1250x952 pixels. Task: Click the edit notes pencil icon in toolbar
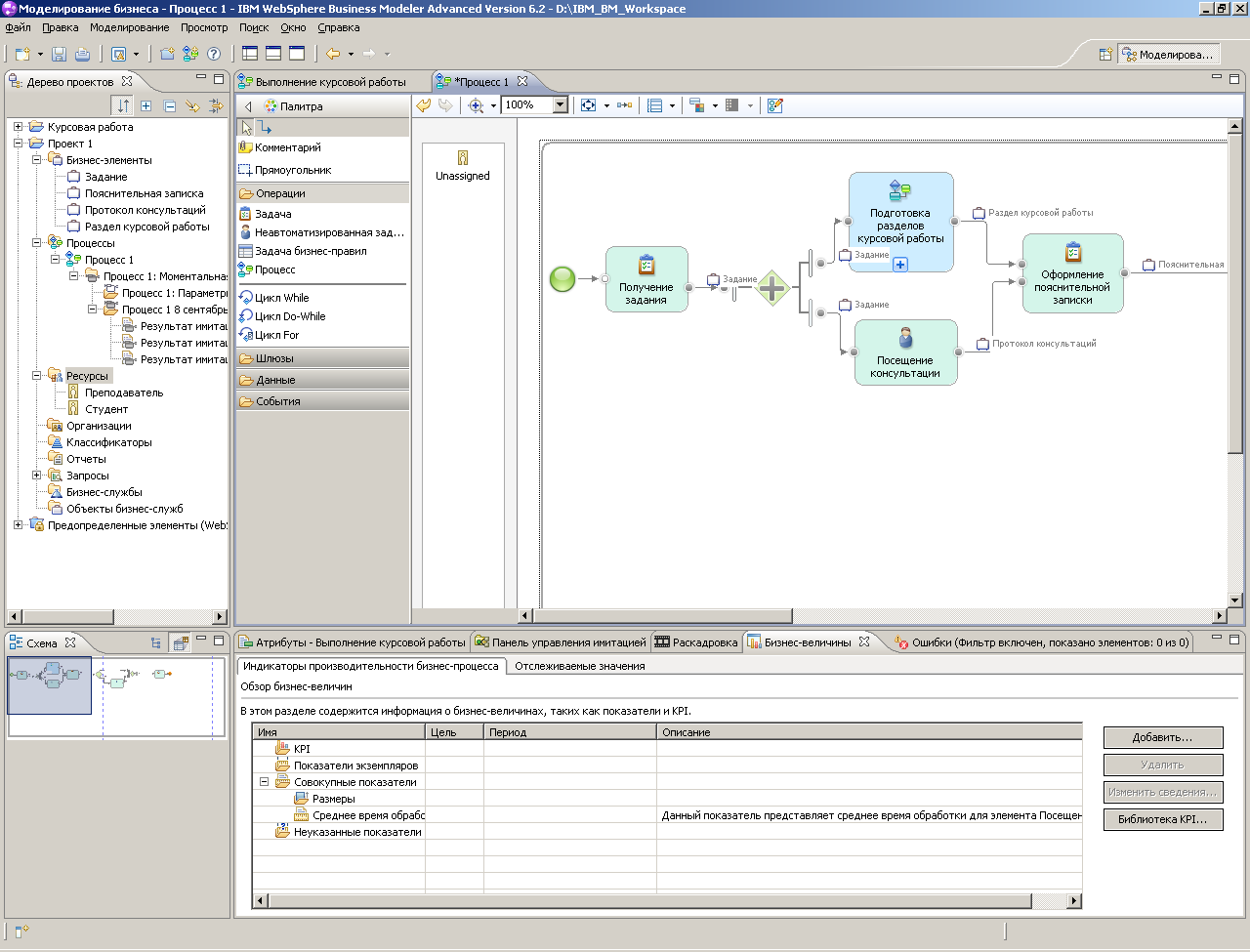[774, 104]
